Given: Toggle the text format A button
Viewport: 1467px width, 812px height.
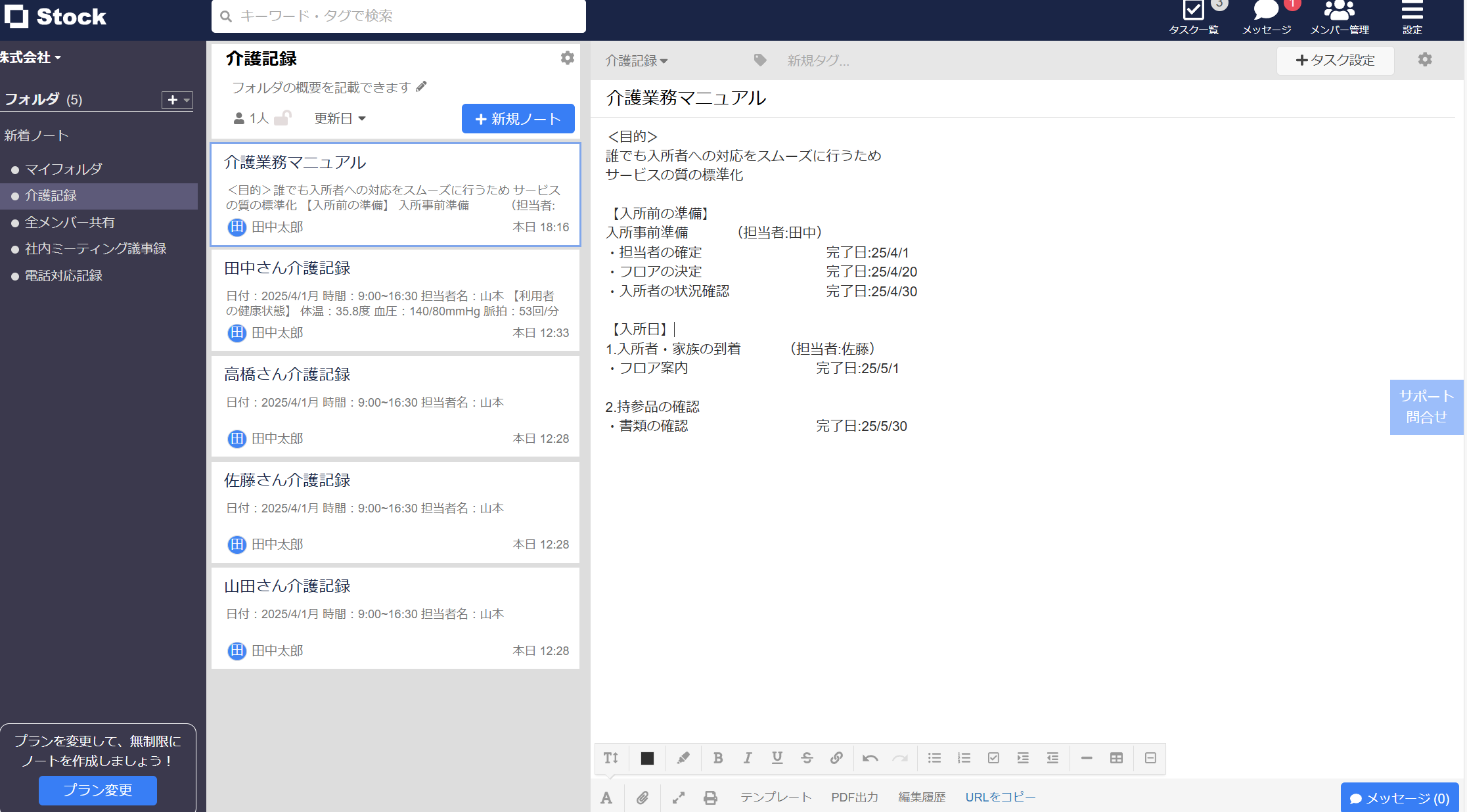Looking at the screenshot, I should click(606, 798).
